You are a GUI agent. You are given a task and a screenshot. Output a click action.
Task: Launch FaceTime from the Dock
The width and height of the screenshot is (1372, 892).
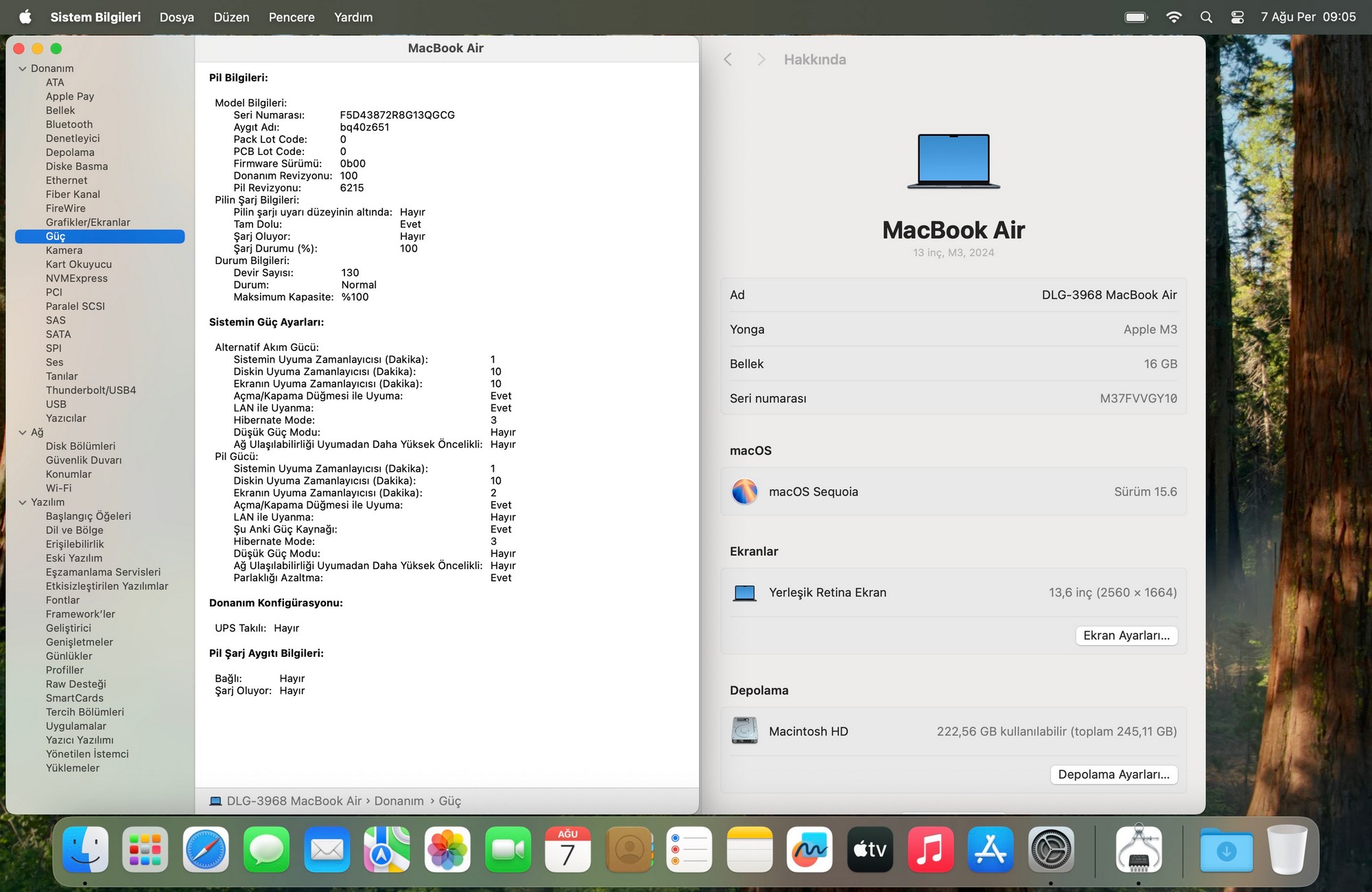[508, 850]
